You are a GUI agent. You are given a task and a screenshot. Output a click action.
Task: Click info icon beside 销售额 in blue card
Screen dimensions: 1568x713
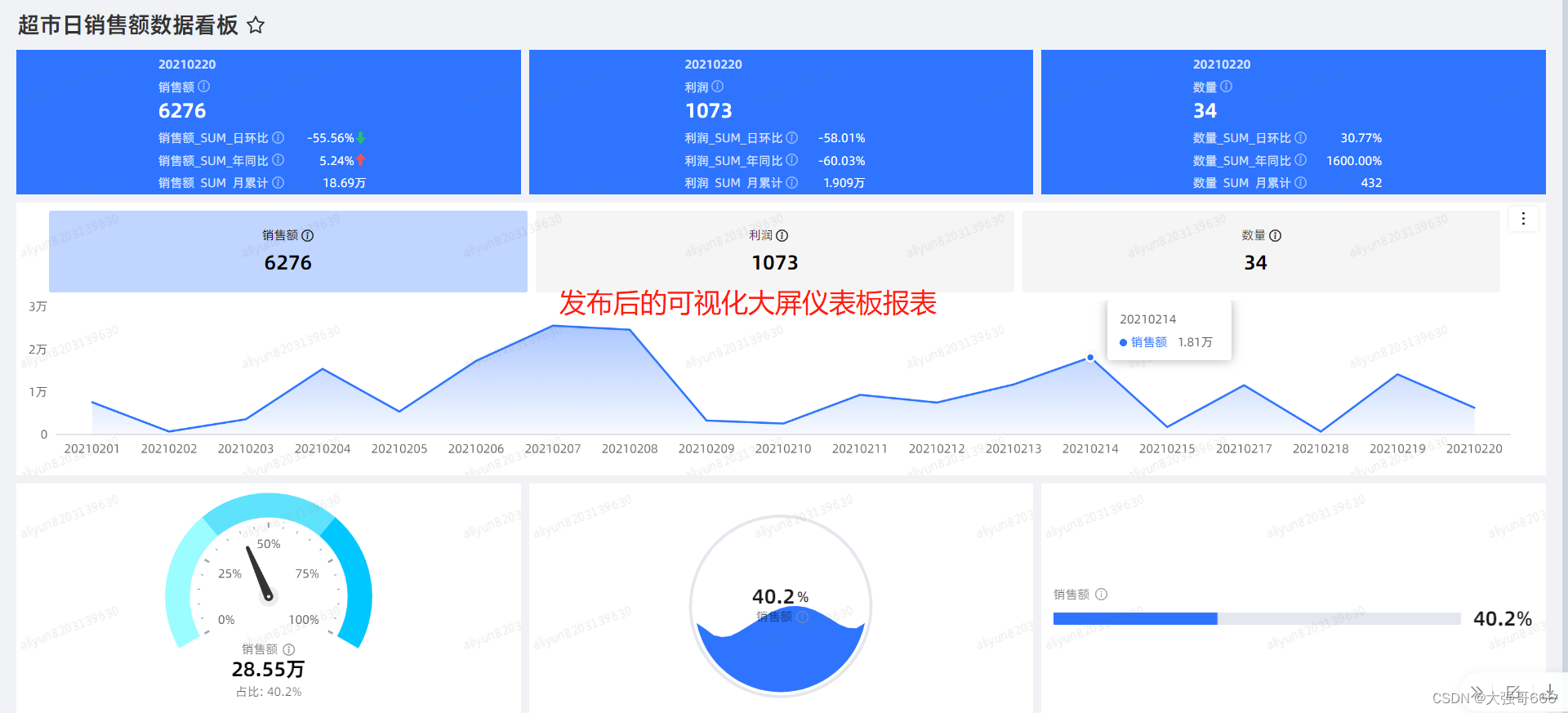tap(204, 87)
